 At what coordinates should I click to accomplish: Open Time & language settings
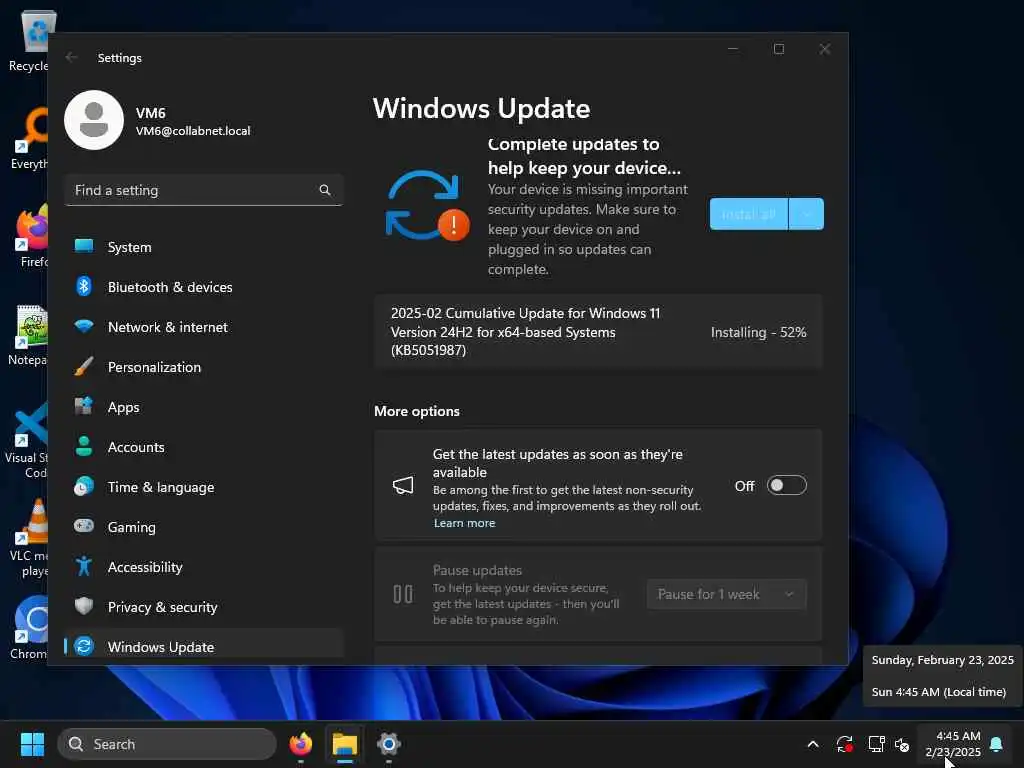coord(204,487)
